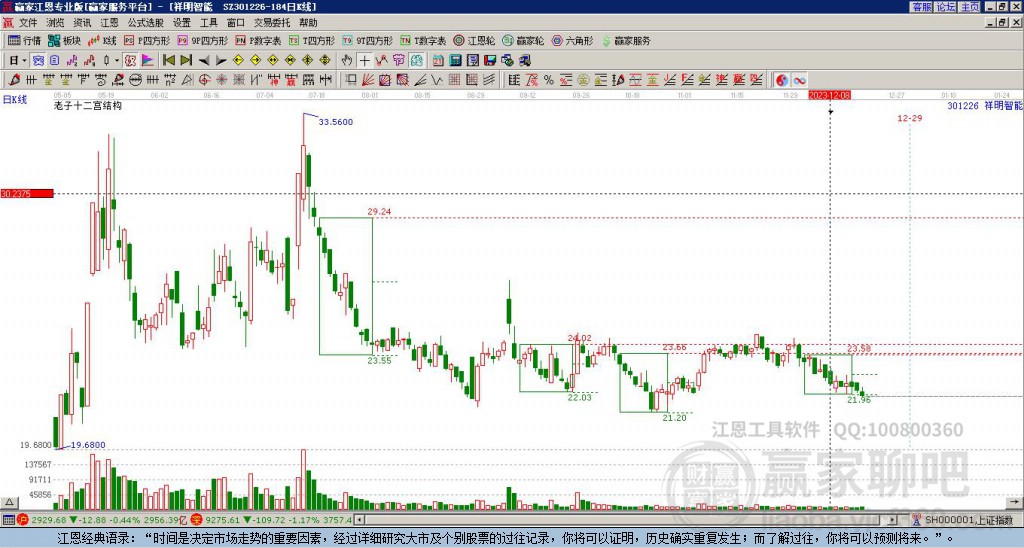Click the 行情 toolbar button
1024x548 pixels.
24,40
